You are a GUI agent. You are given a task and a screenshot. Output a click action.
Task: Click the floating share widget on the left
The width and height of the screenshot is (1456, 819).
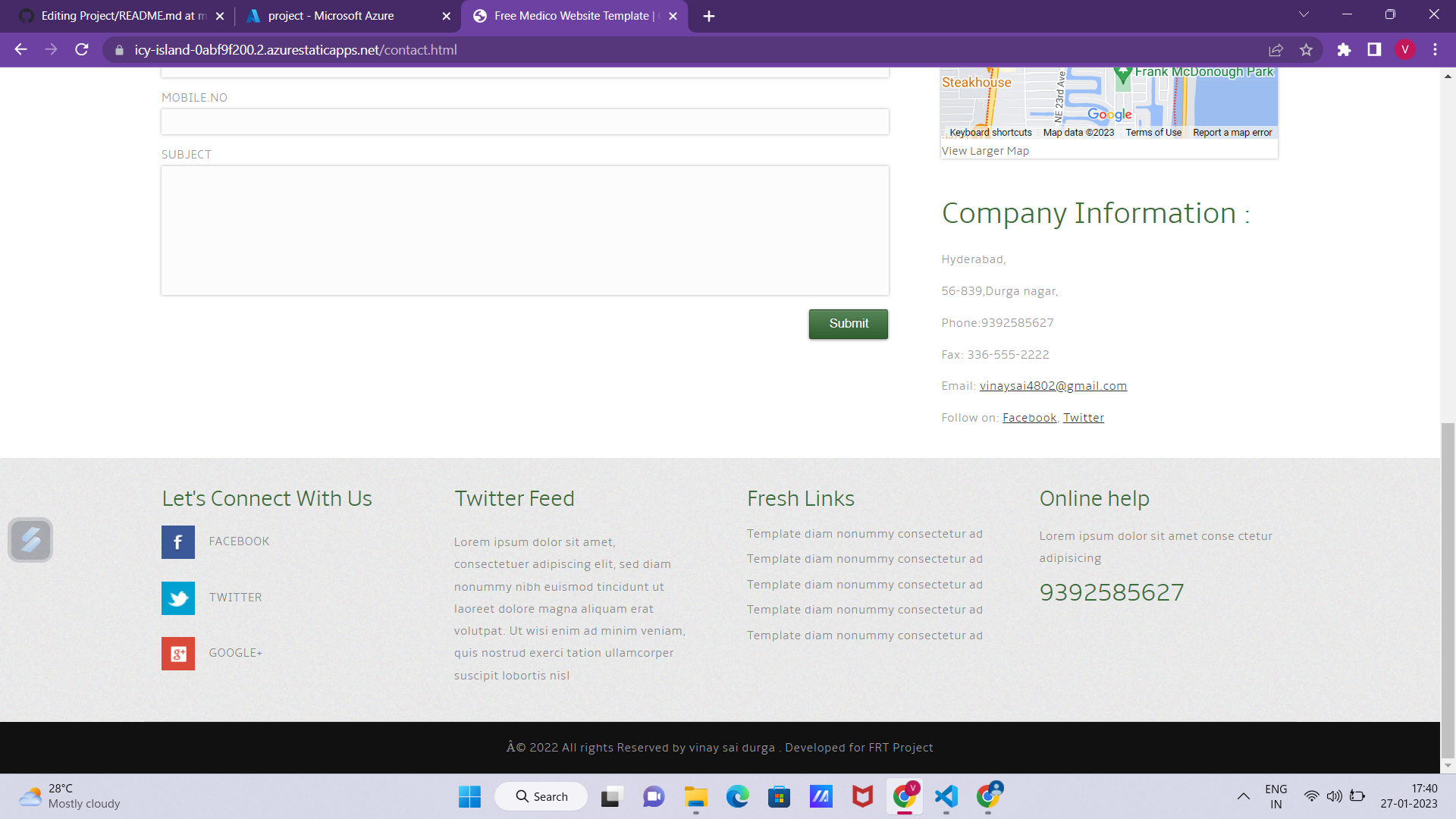(x=30, y=540)
